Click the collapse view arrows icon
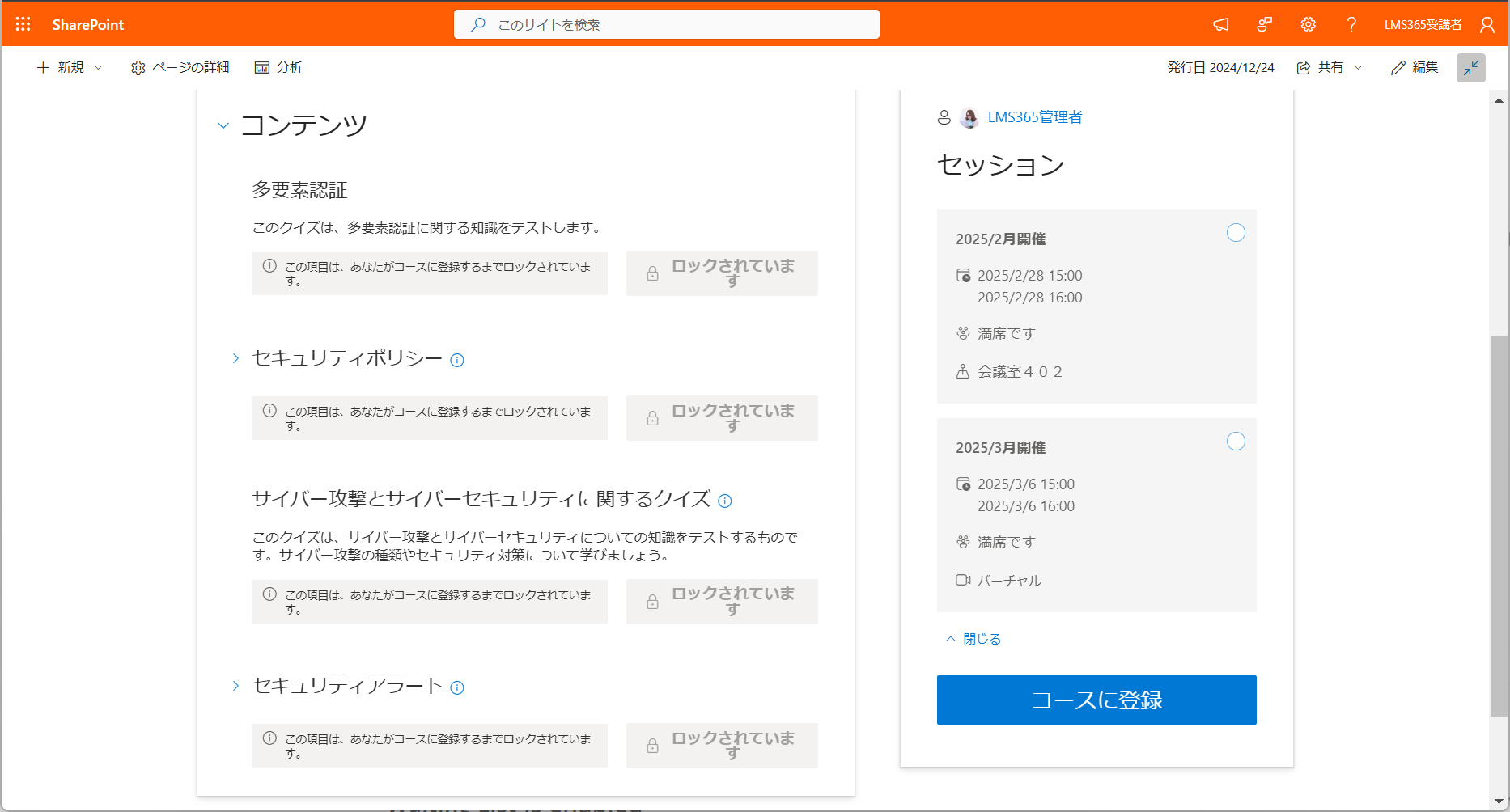 click(x=1471, y=68)
